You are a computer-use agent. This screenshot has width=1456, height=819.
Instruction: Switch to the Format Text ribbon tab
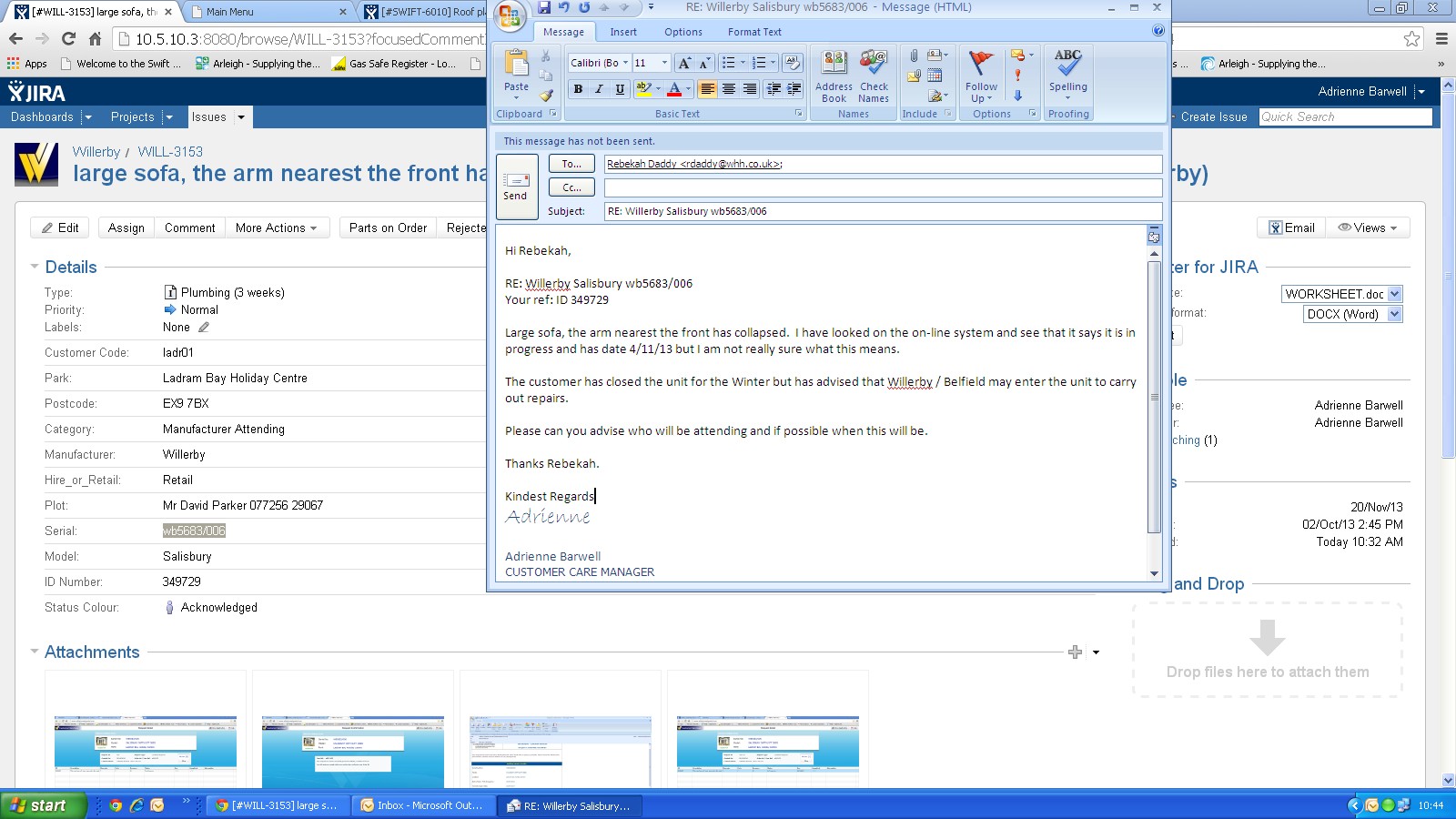[x=754, y=32]
